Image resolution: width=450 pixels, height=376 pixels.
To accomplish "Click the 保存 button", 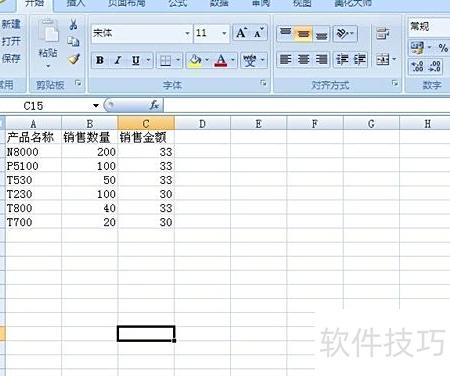I will pyautogui.click(x=11, y=59).
